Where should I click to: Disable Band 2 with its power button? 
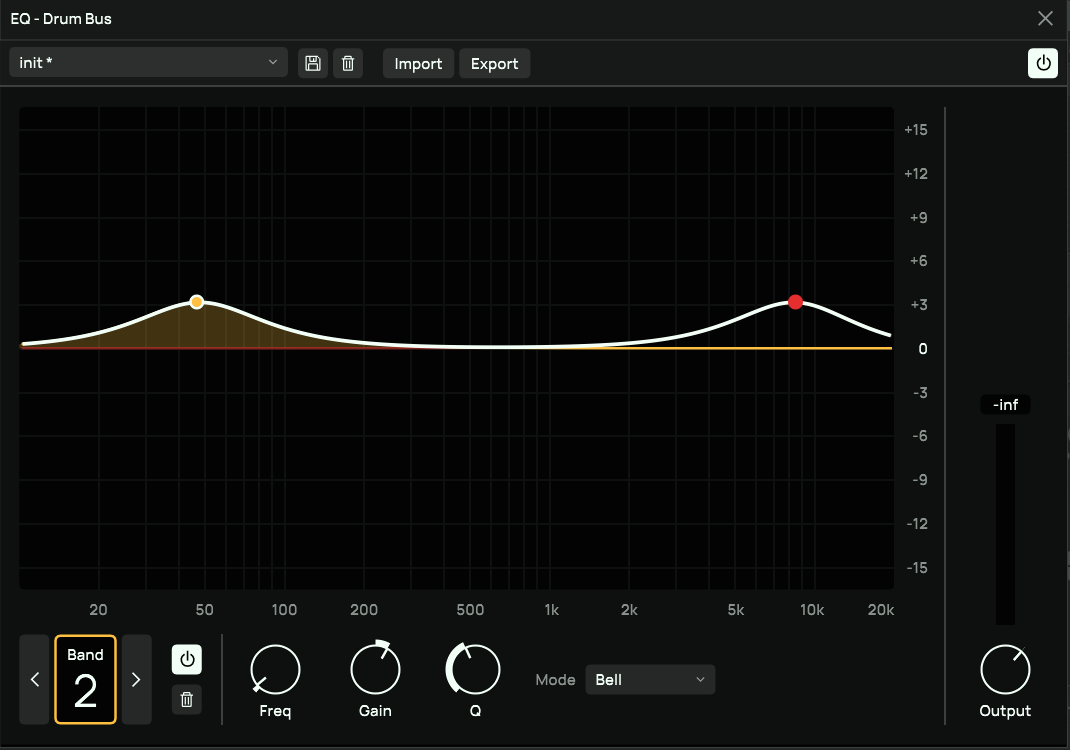pyautogui.click(x=186, y=660)
